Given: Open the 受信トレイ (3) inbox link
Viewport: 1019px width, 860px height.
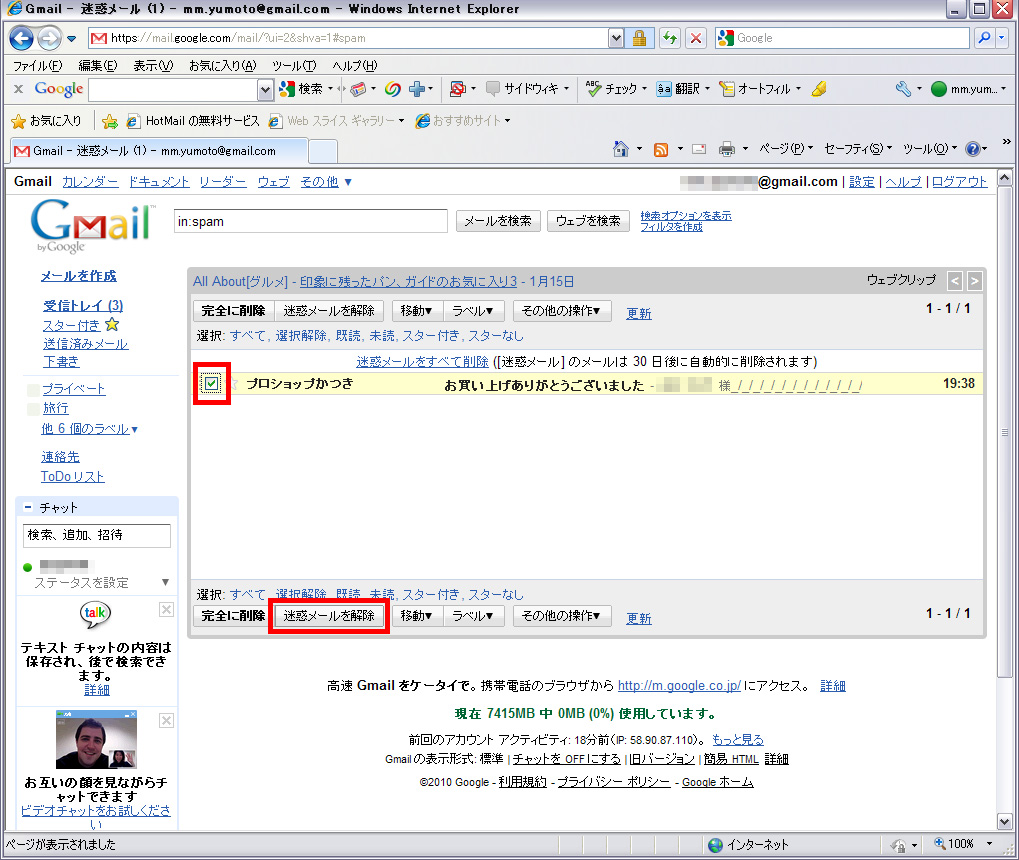Looking at the screenshot, I should [83, 306].
